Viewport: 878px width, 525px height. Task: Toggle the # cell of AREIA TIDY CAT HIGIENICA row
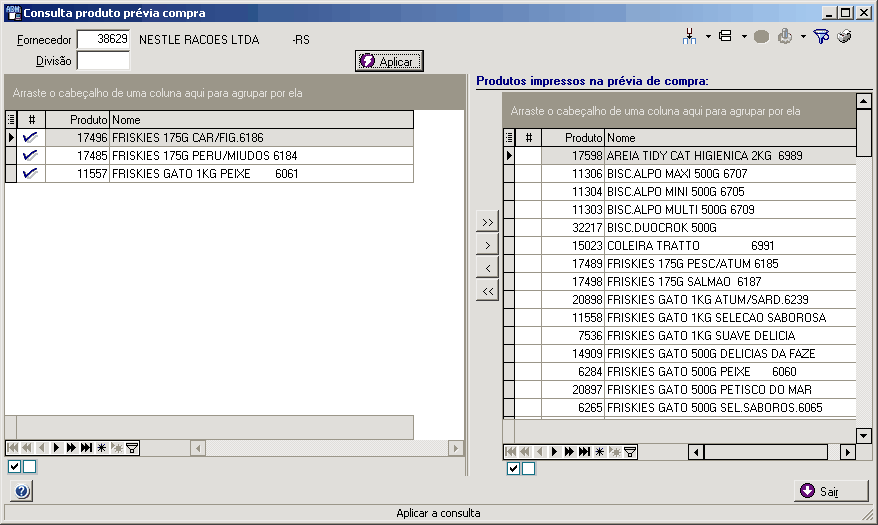click(x=528, y=156)
